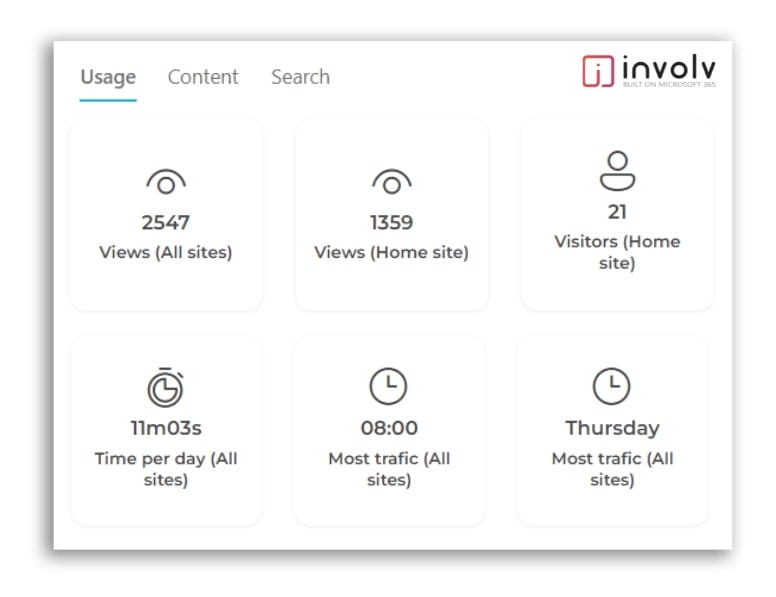Viewport: 776px width, 597px height.
Task: Click the person icon for Visitors
Action: (x=617, y=170)
